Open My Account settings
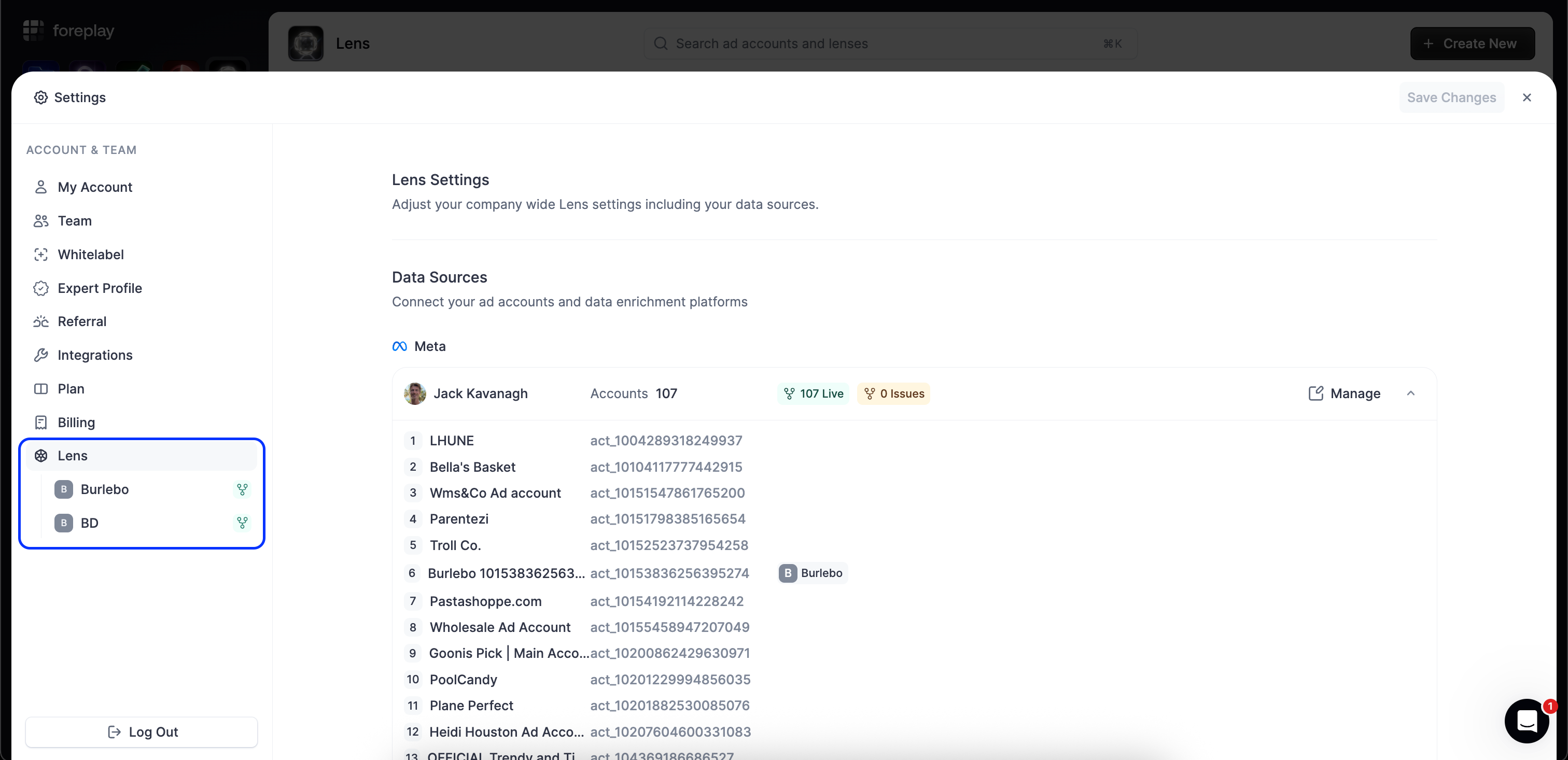 click(x=141, y=187)
